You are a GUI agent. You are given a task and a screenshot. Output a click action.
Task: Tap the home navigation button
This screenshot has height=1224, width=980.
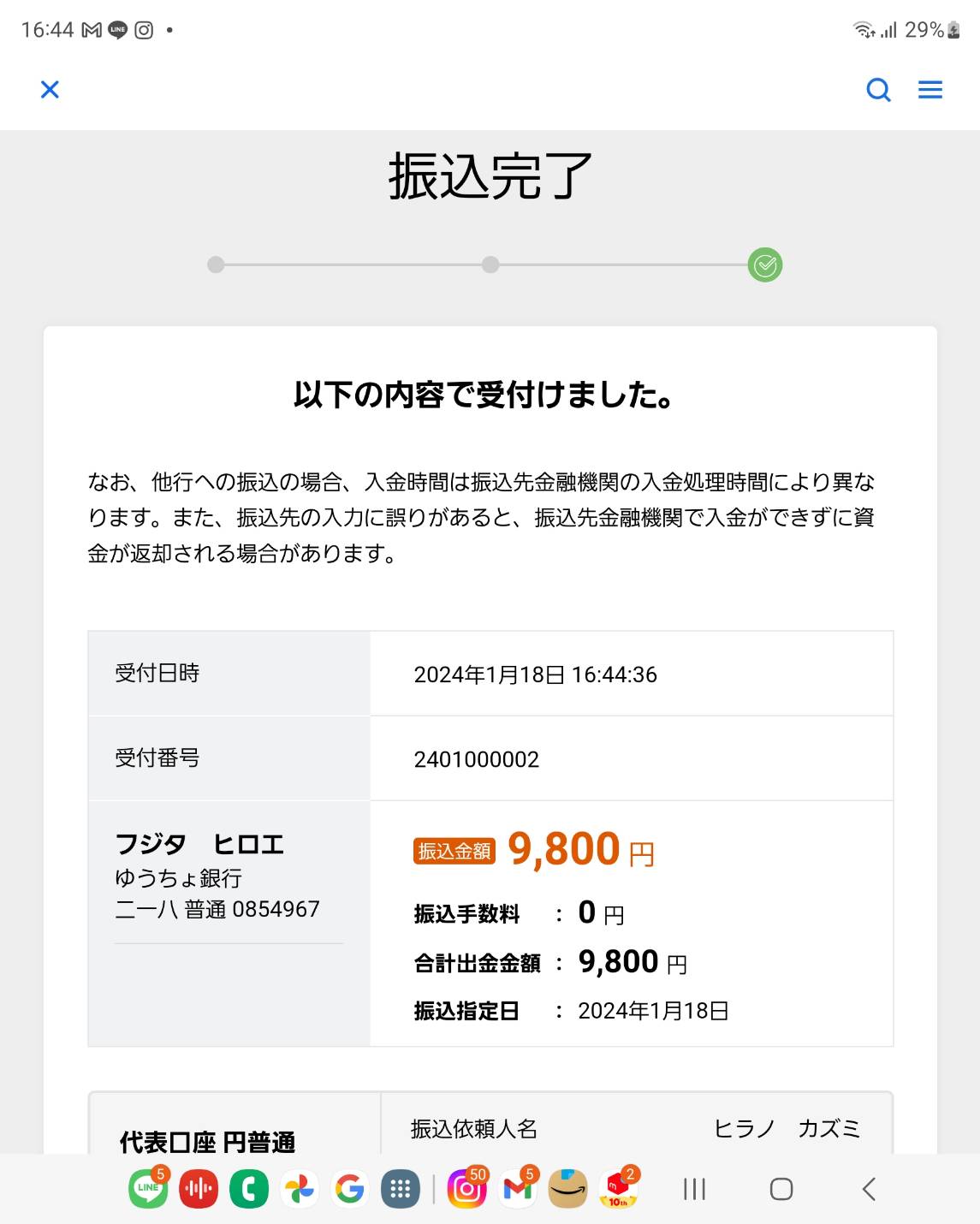(781, 1189)
